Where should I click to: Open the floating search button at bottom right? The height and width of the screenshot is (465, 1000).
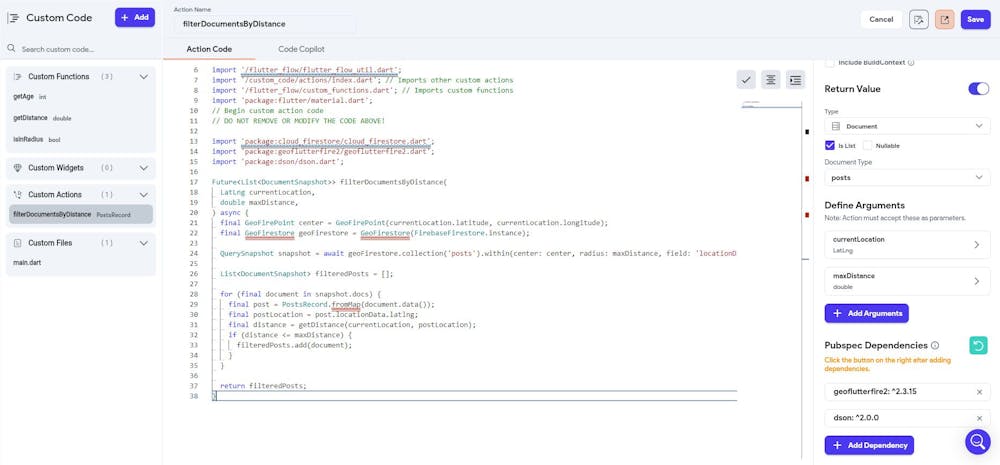click(978, 441)
